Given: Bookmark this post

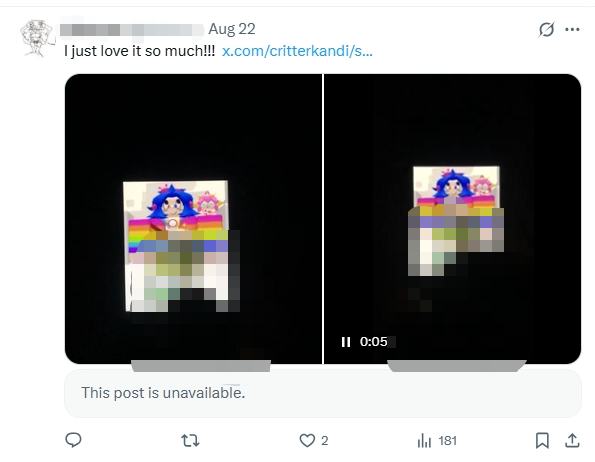Looking at the screenshot, I should (x=542, y=440).
